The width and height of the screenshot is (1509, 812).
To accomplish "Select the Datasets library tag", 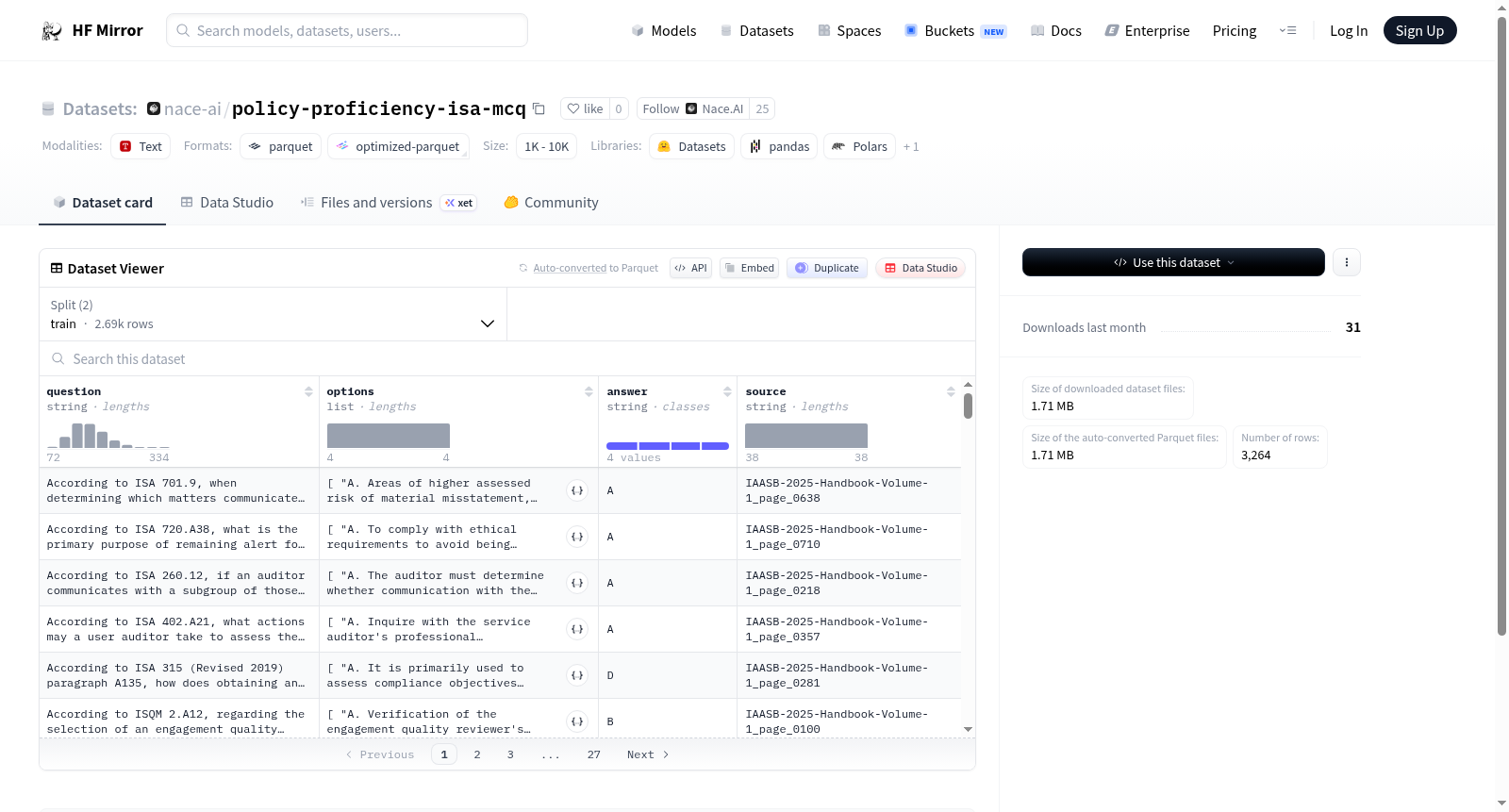I will (691, 146).
